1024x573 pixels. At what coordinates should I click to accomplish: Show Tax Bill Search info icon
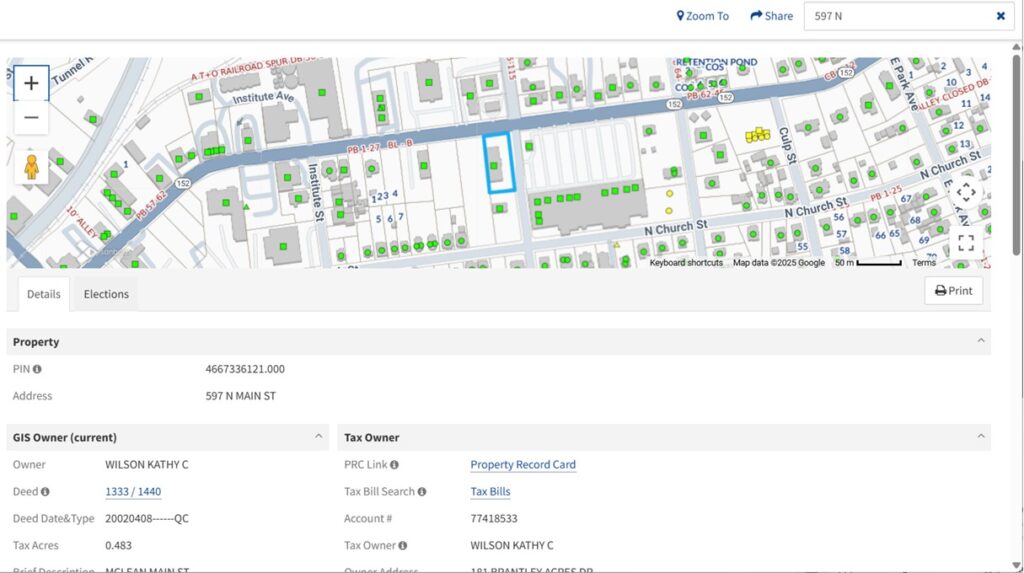[x=422, y=491]
